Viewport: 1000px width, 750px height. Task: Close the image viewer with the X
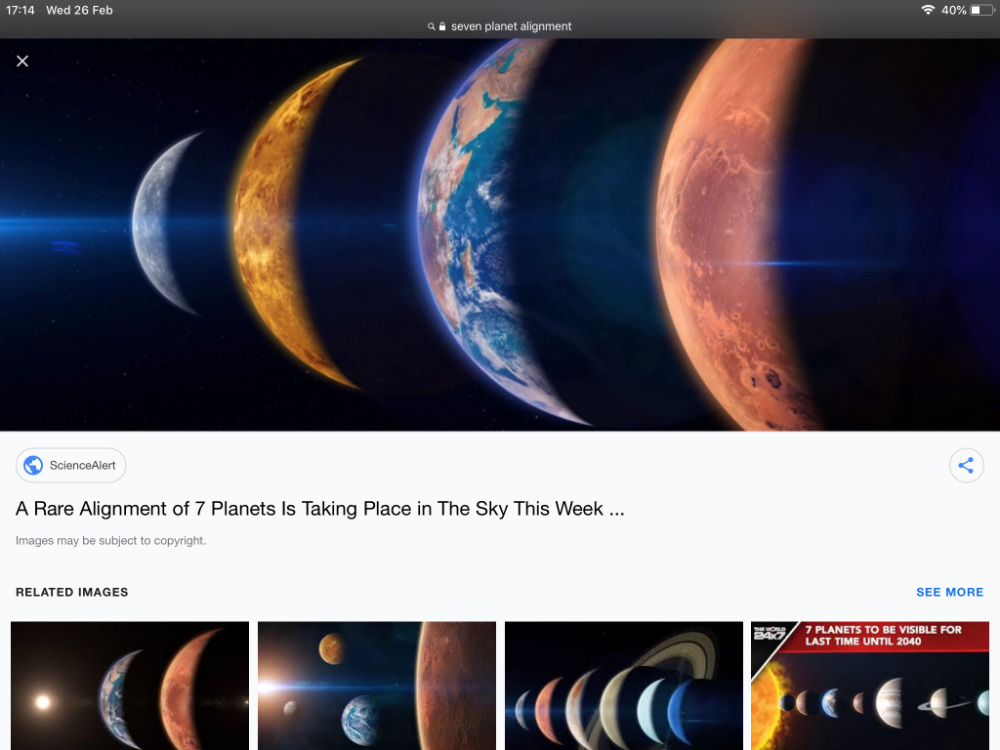pos(22,61)
